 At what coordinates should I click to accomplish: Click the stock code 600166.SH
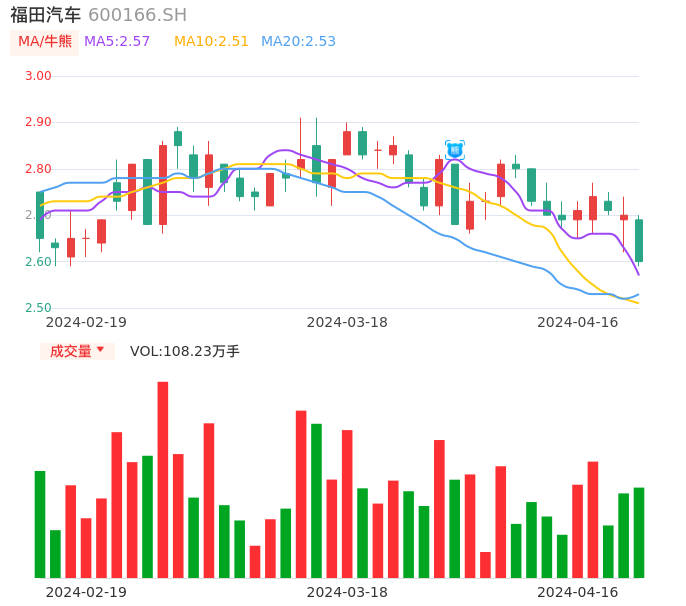click(x=137, y=15)
